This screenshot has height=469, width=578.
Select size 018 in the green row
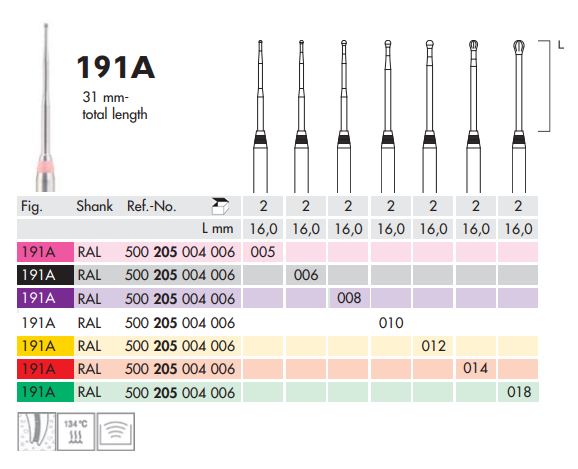click(x=519, y=392)
